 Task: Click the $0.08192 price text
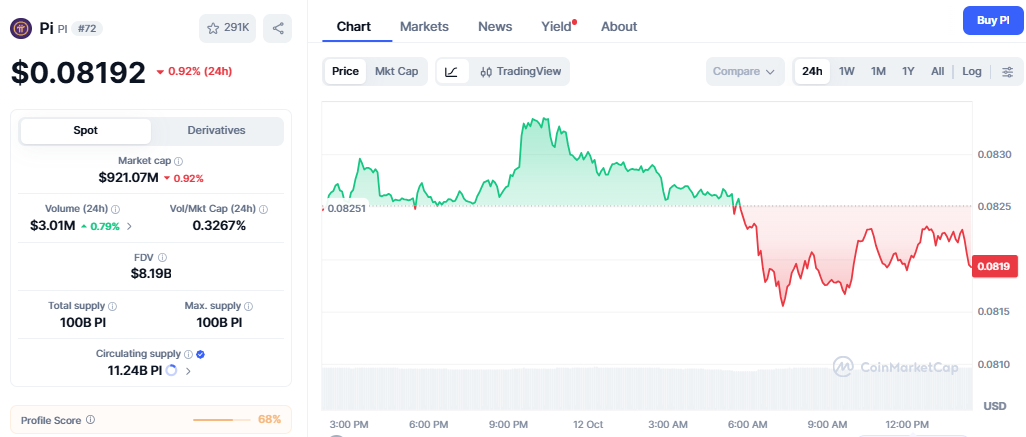coord(78,73)
